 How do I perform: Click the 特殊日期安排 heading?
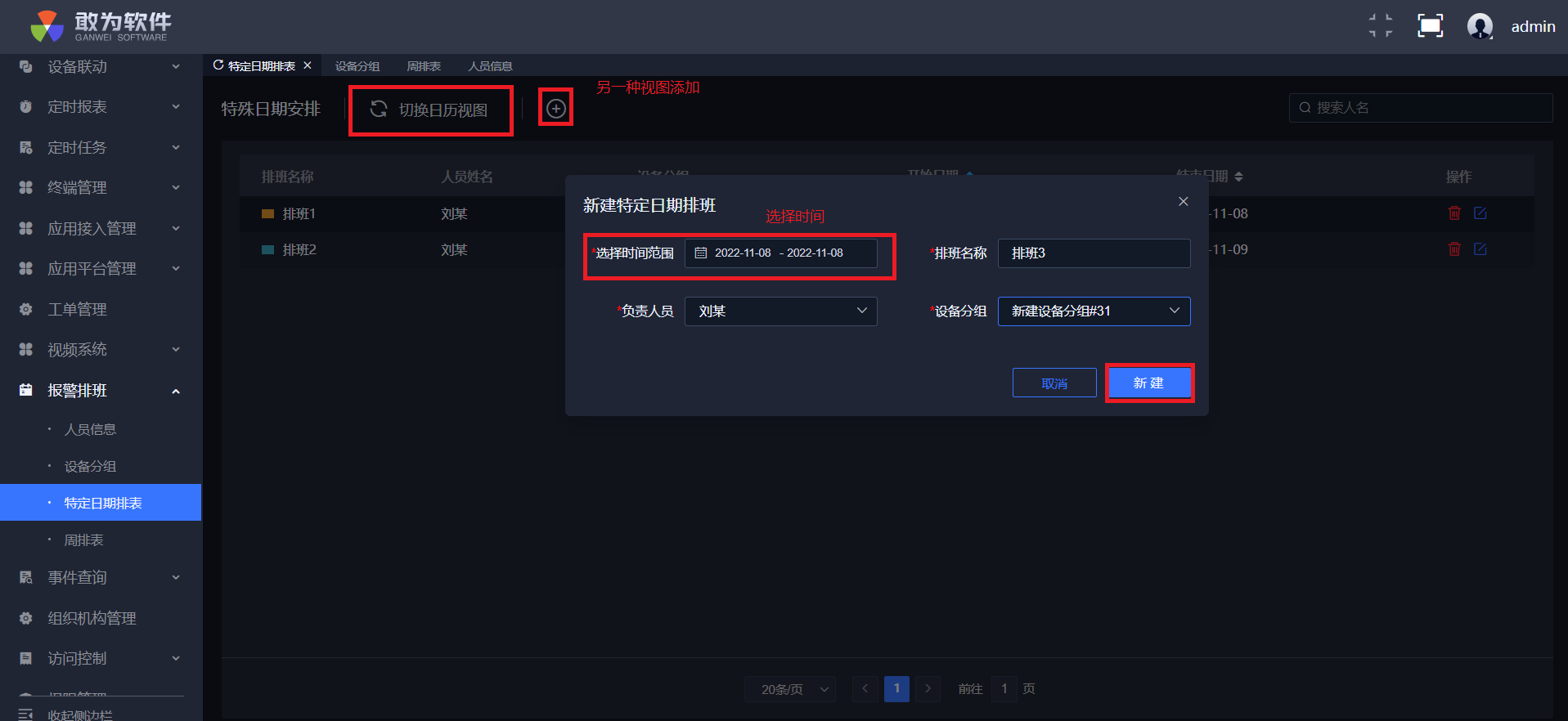[x=271, y=110]
